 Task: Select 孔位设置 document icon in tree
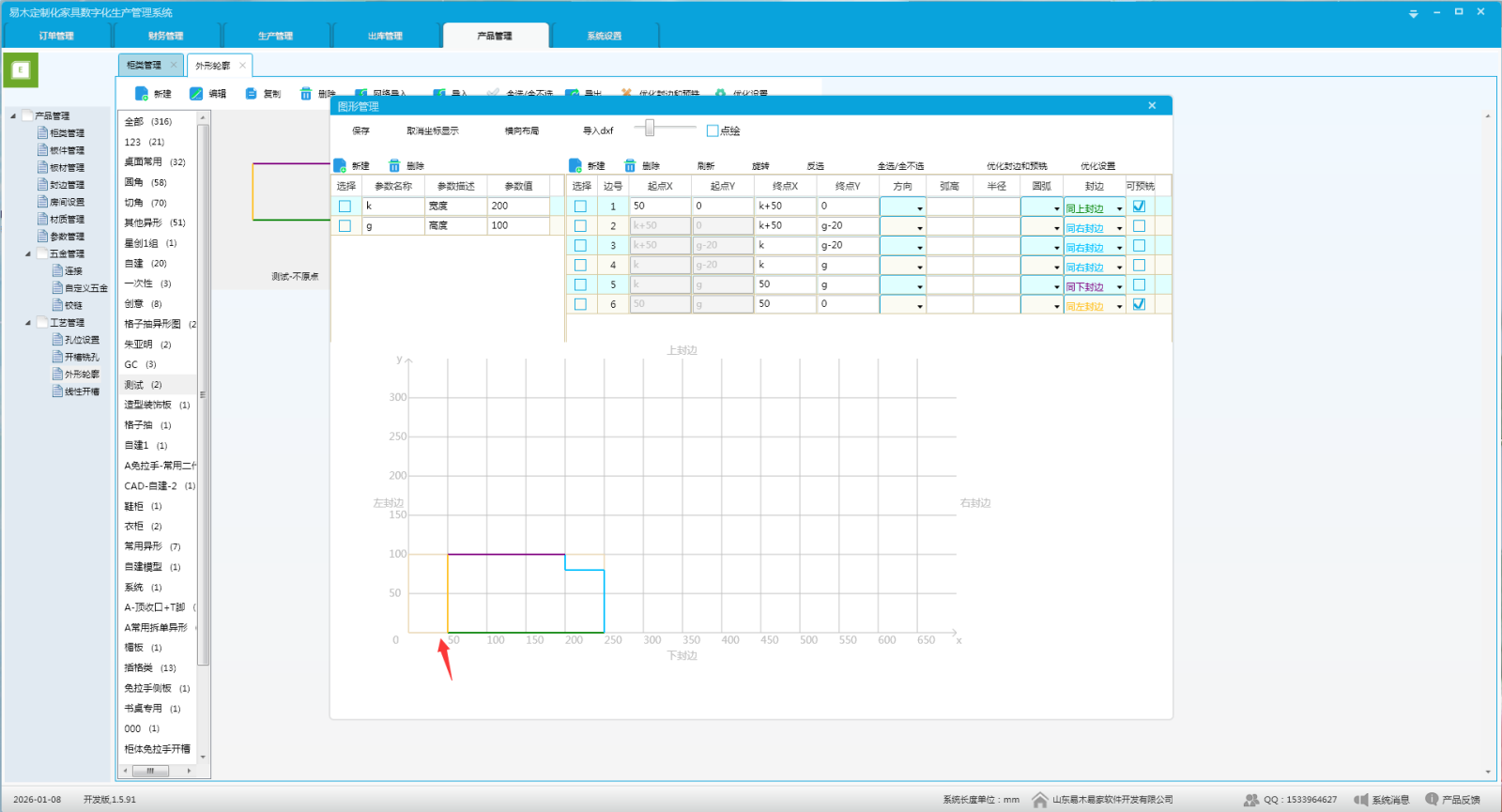pyautogui.click(x=57, y=340)
